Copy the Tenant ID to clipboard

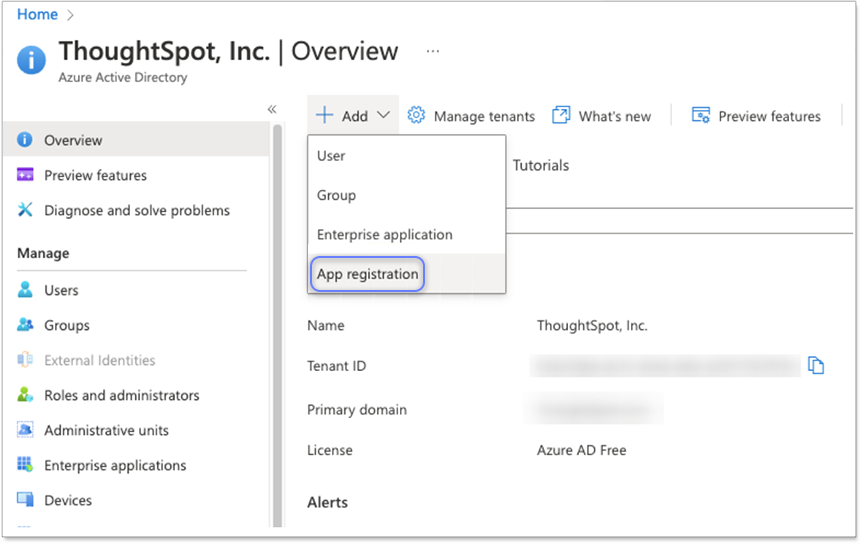(816, 366)
